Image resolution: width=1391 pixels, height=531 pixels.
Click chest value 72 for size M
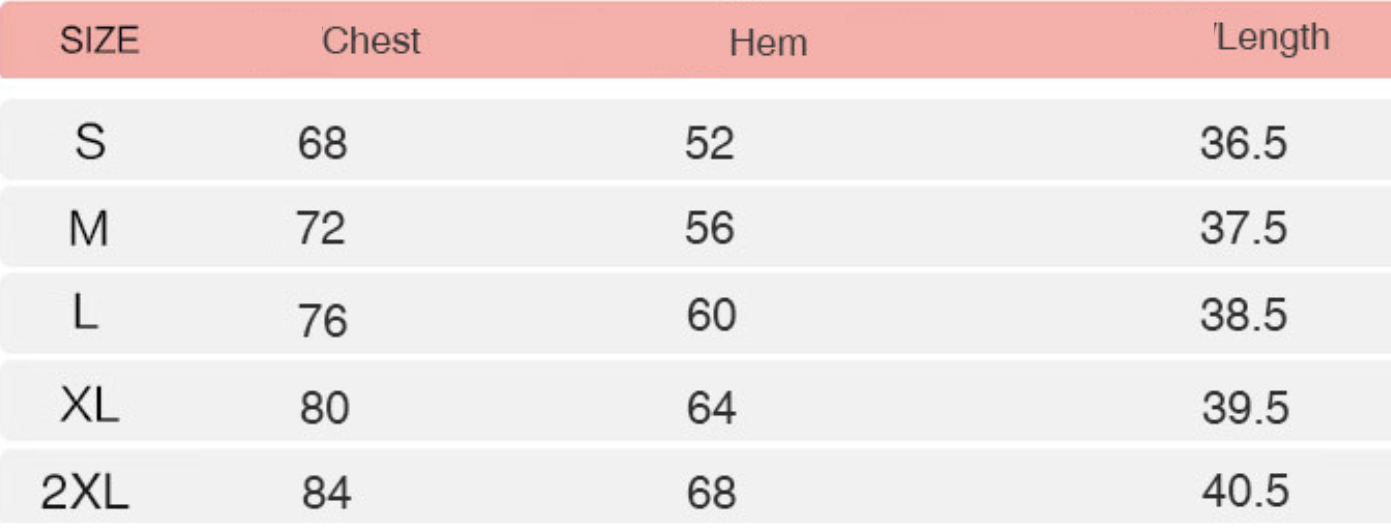321,230
